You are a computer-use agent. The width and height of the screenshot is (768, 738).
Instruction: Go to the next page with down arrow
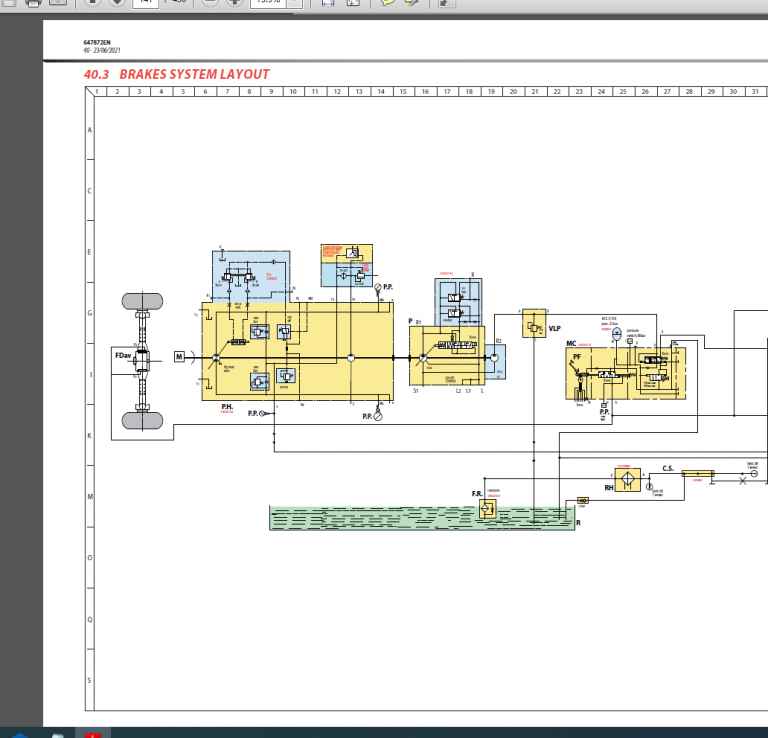(x=117, y=3)
